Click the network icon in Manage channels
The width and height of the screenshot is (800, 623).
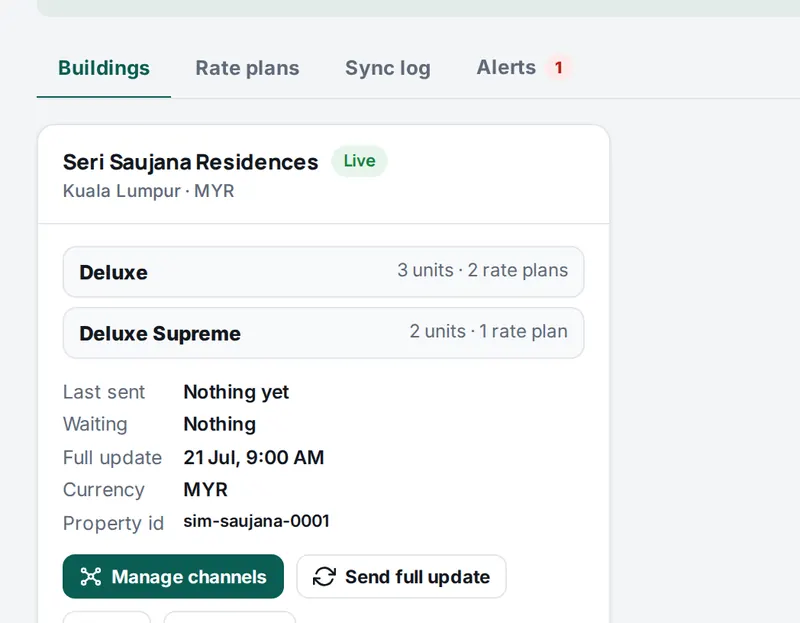[x=91, y=577]
